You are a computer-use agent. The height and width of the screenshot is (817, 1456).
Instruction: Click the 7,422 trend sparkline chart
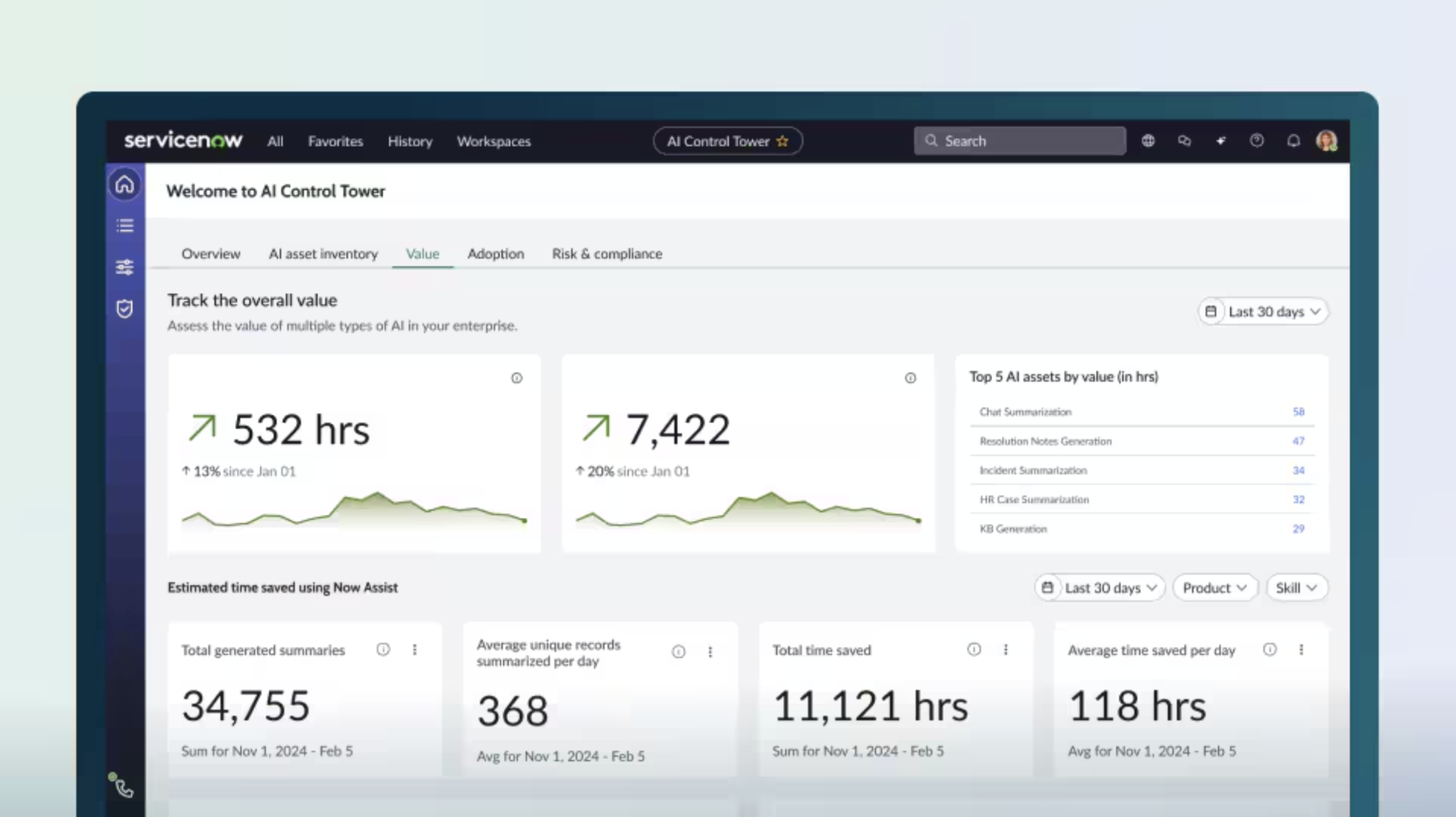tap(748, 509)
